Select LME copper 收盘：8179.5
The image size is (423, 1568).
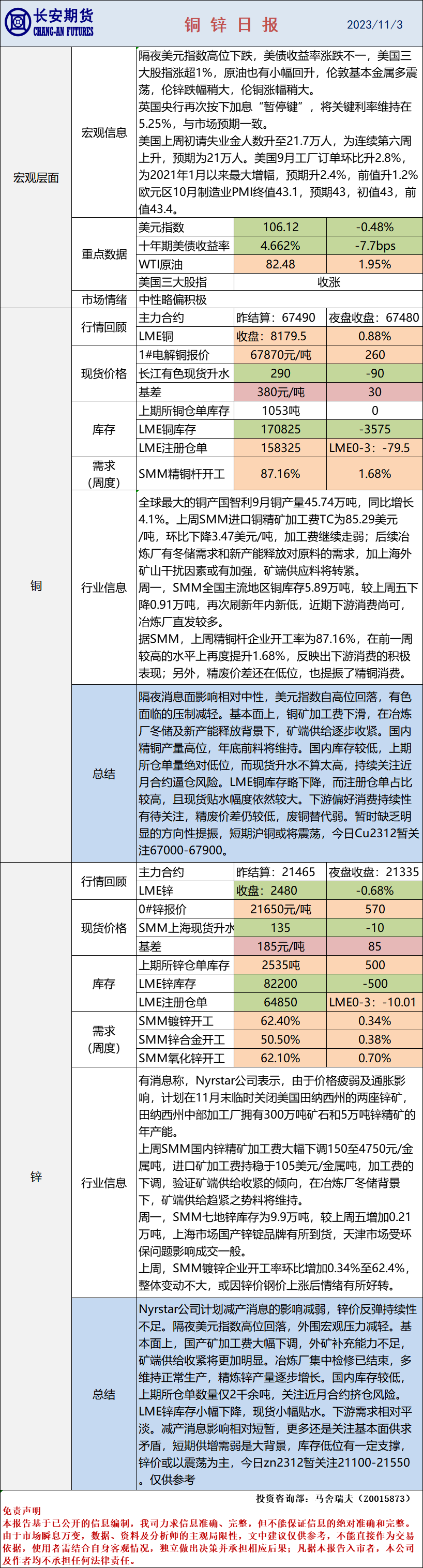281,336
